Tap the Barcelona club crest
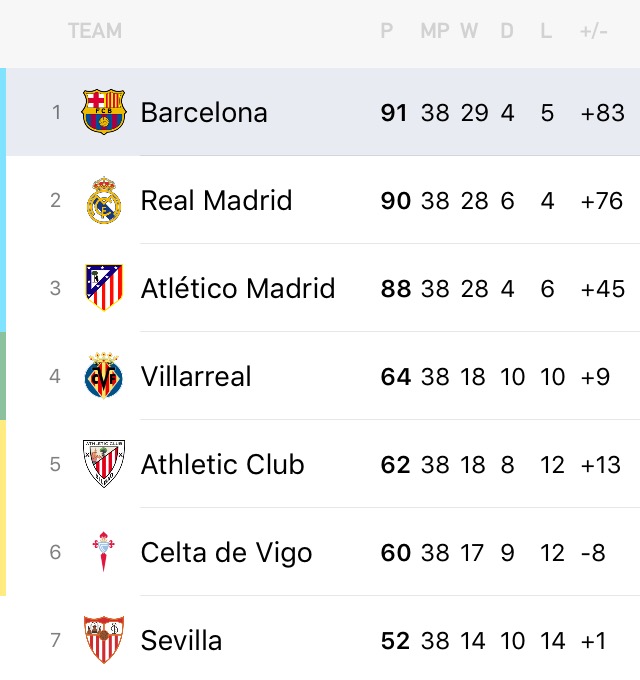 (104, 112)
